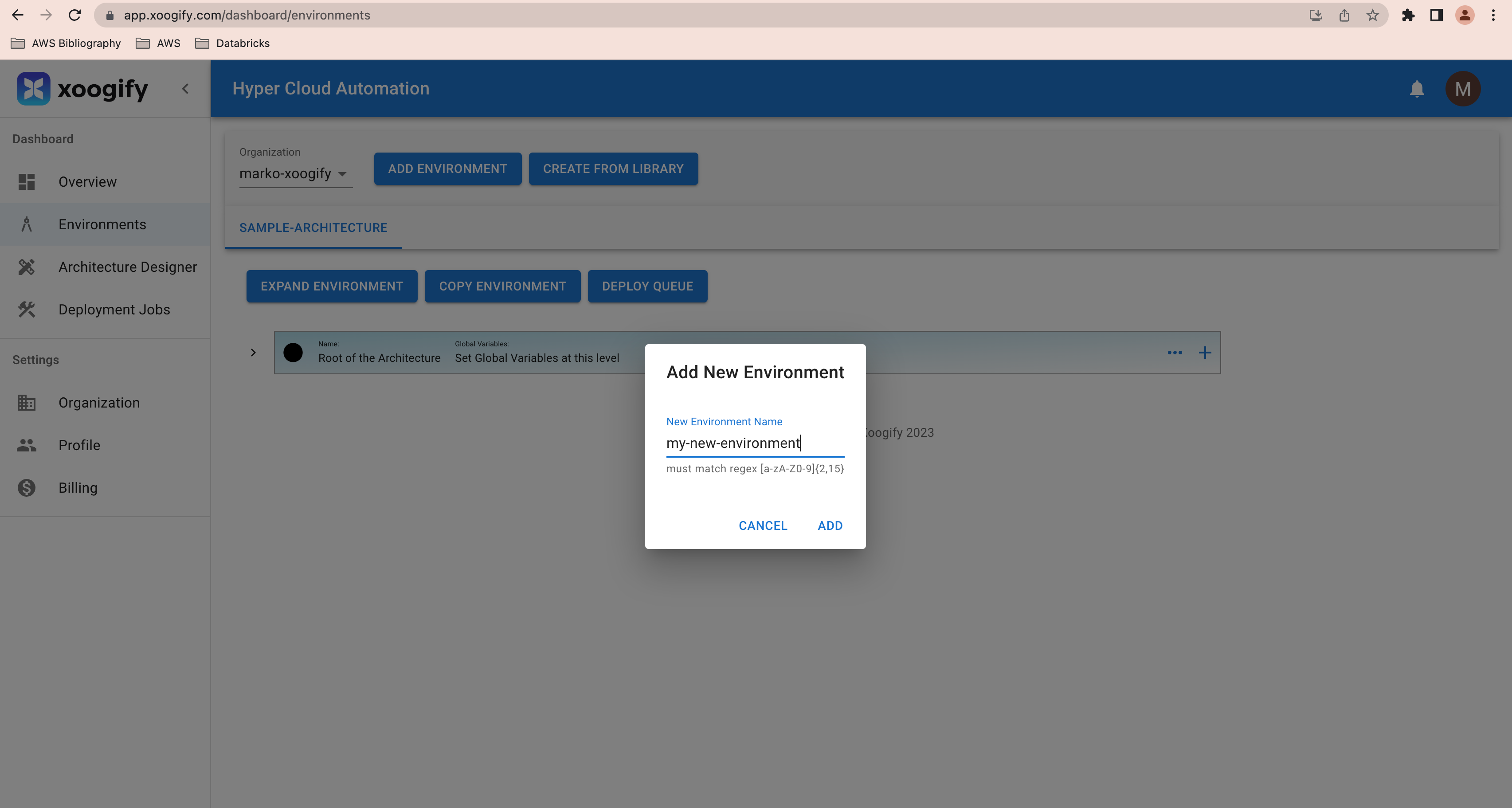Click the Deployment Jobs tools icon
This screenshot has width=1512, height=808.
tap(27, 310)
